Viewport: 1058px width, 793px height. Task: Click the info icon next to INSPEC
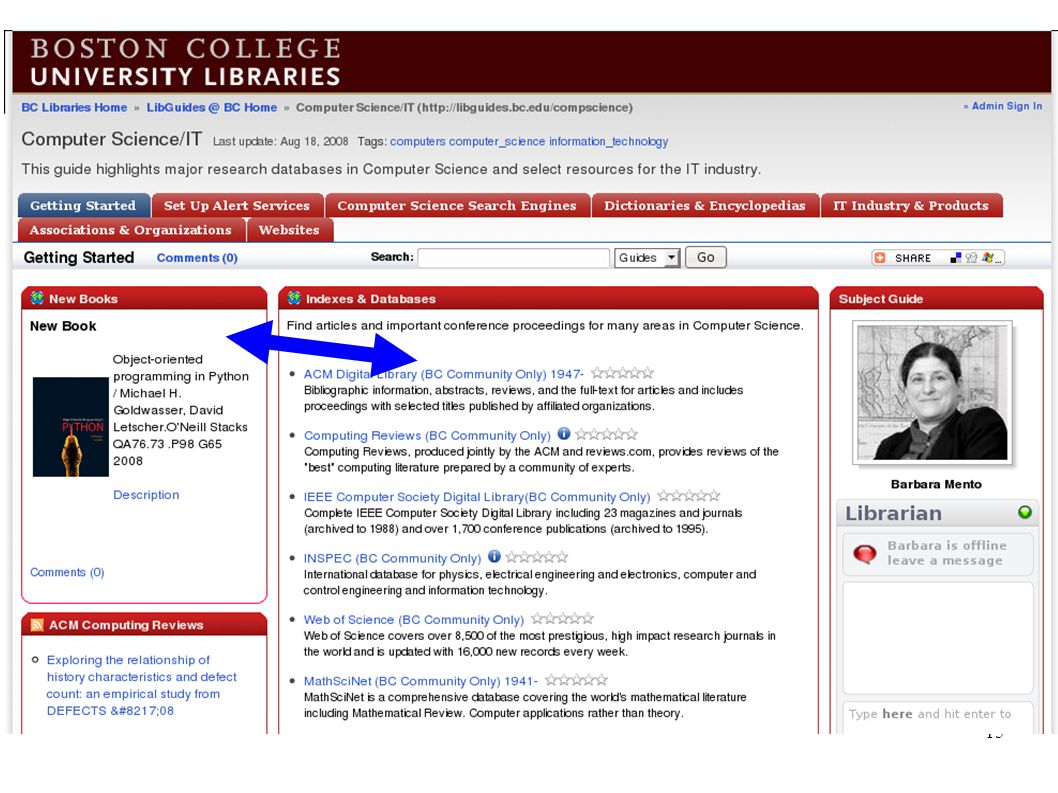(494, 557)
